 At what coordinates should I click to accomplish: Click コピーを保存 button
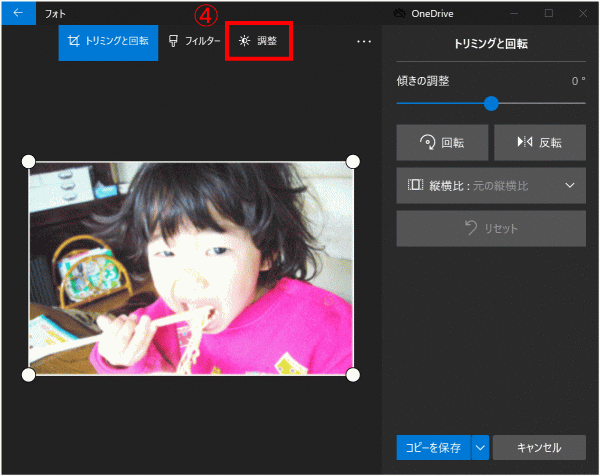434,447
